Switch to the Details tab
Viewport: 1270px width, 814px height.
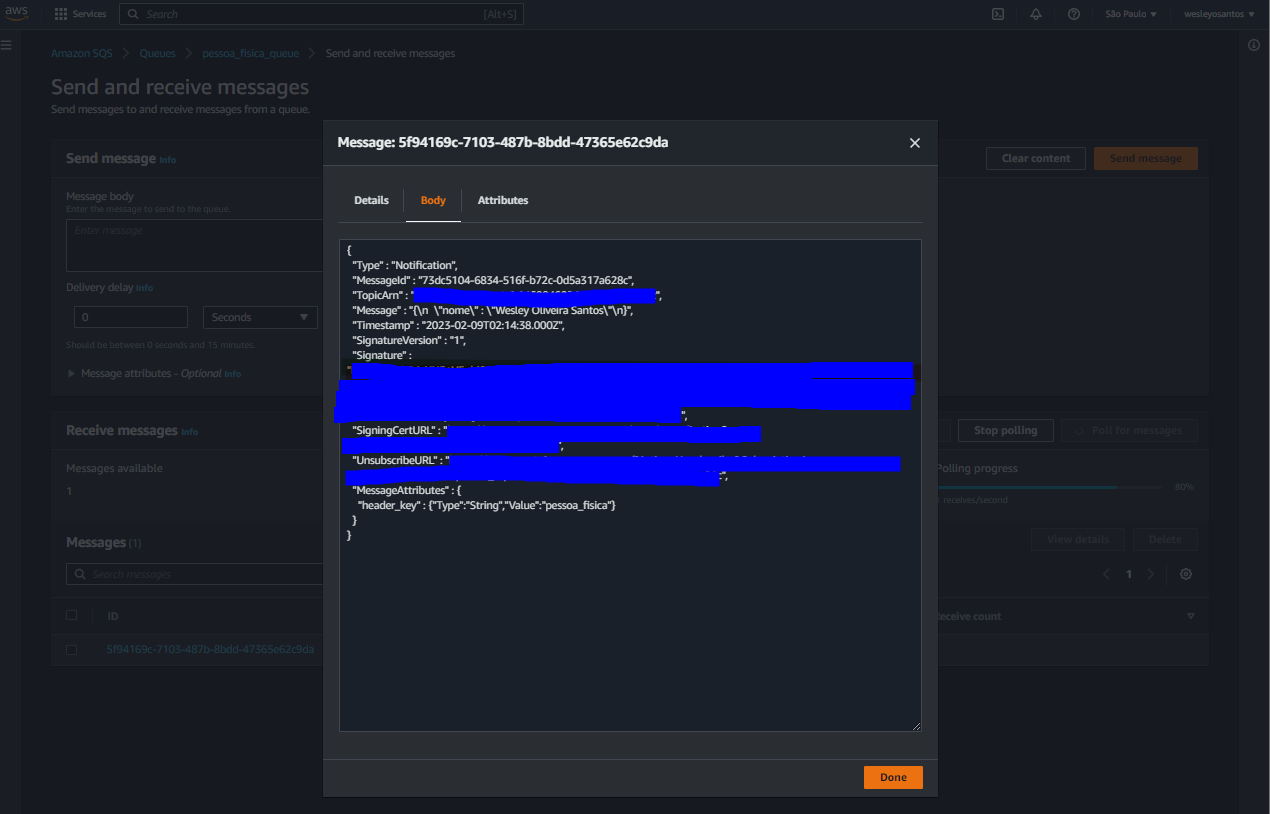pyautogui.click(x=371, y=200)
